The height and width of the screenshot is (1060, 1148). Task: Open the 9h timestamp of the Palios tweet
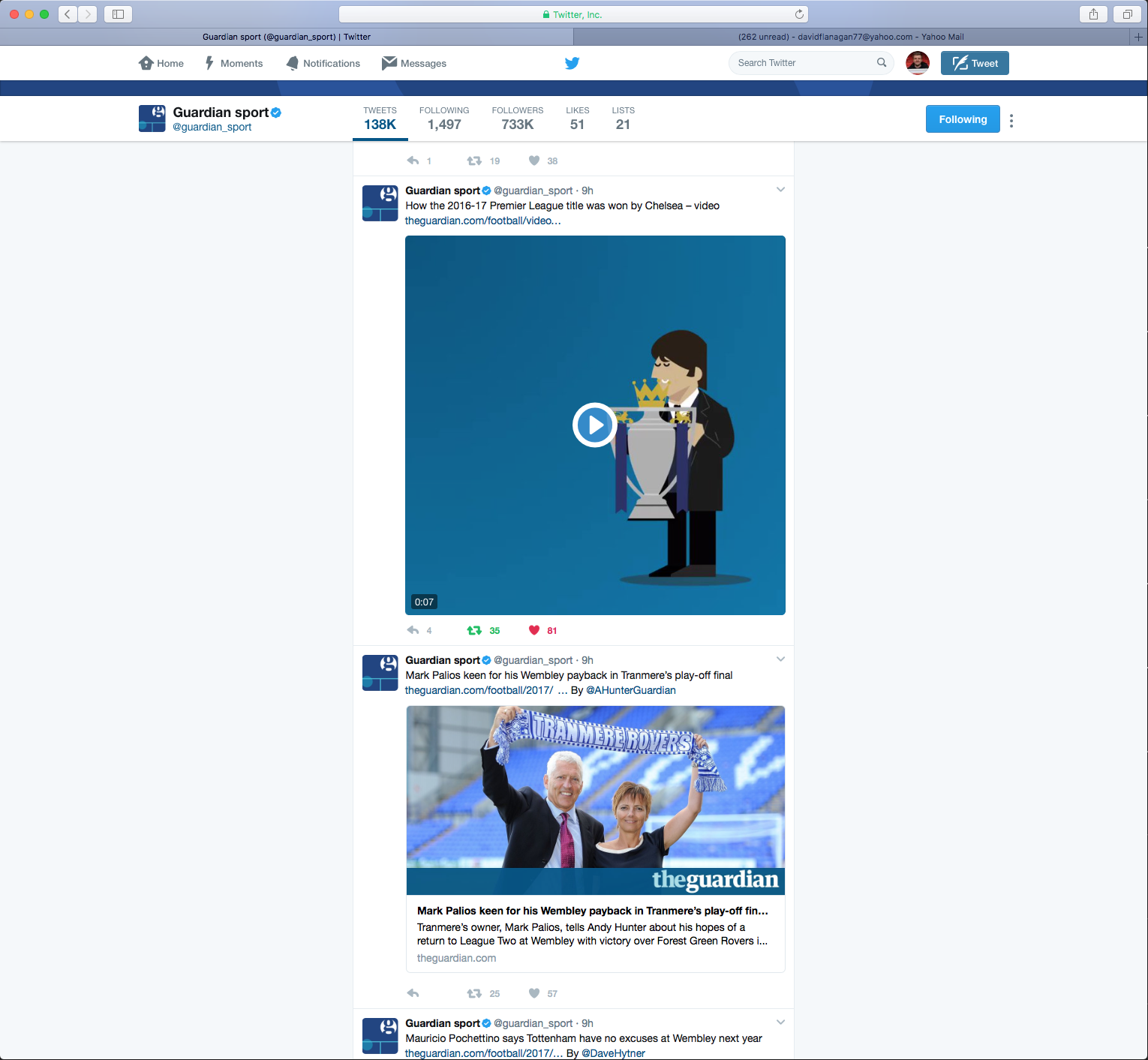point(588,660)
